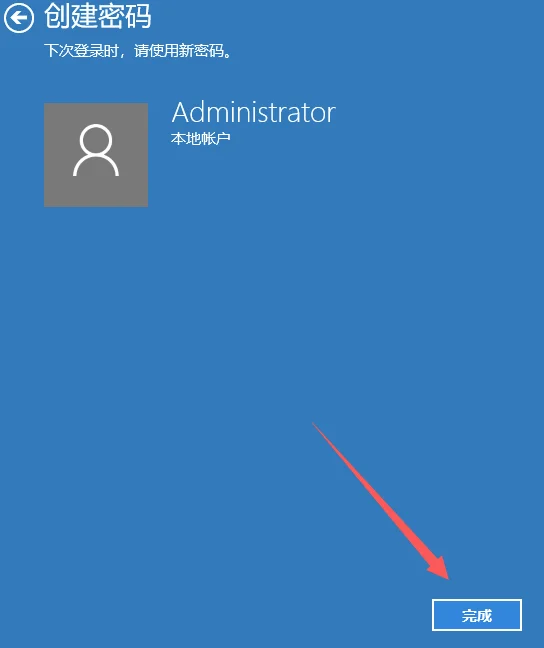Click the 创建密码 page title
Image resolution: width=544 pixels, height=648 pixels.
tap(98, 16)
